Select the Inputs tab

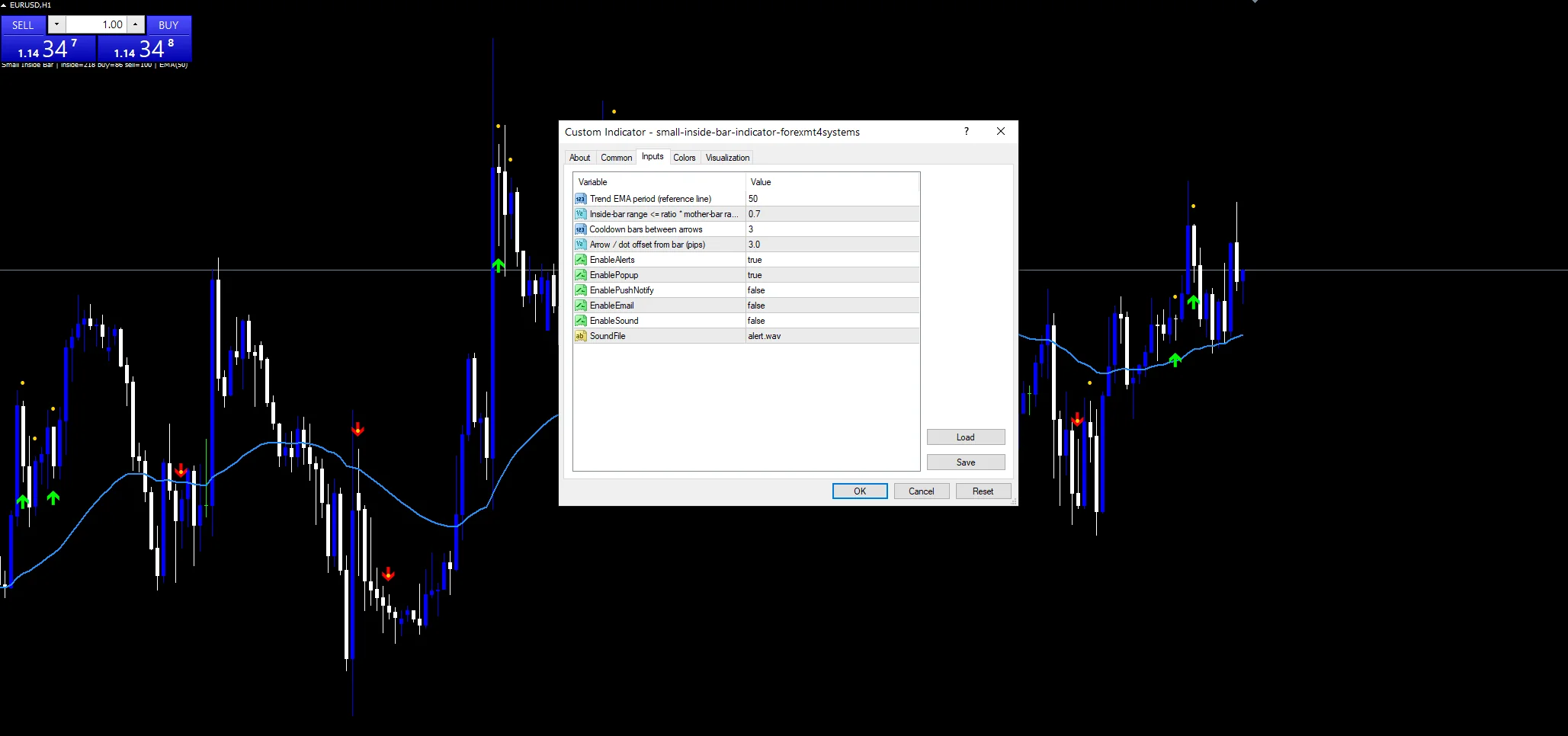click(653, 156)
